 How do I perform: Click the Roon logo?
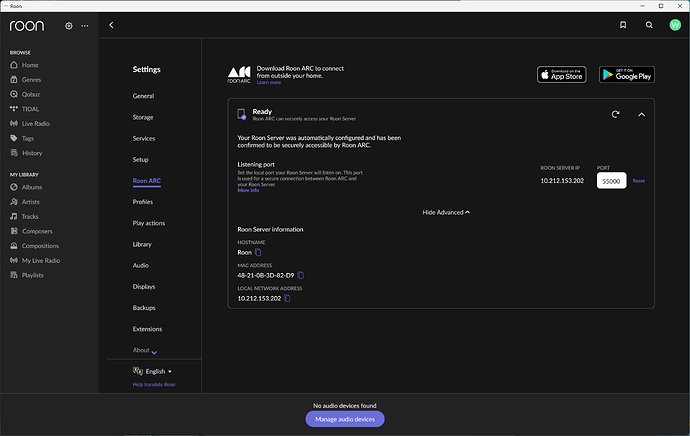click(27, 26)
